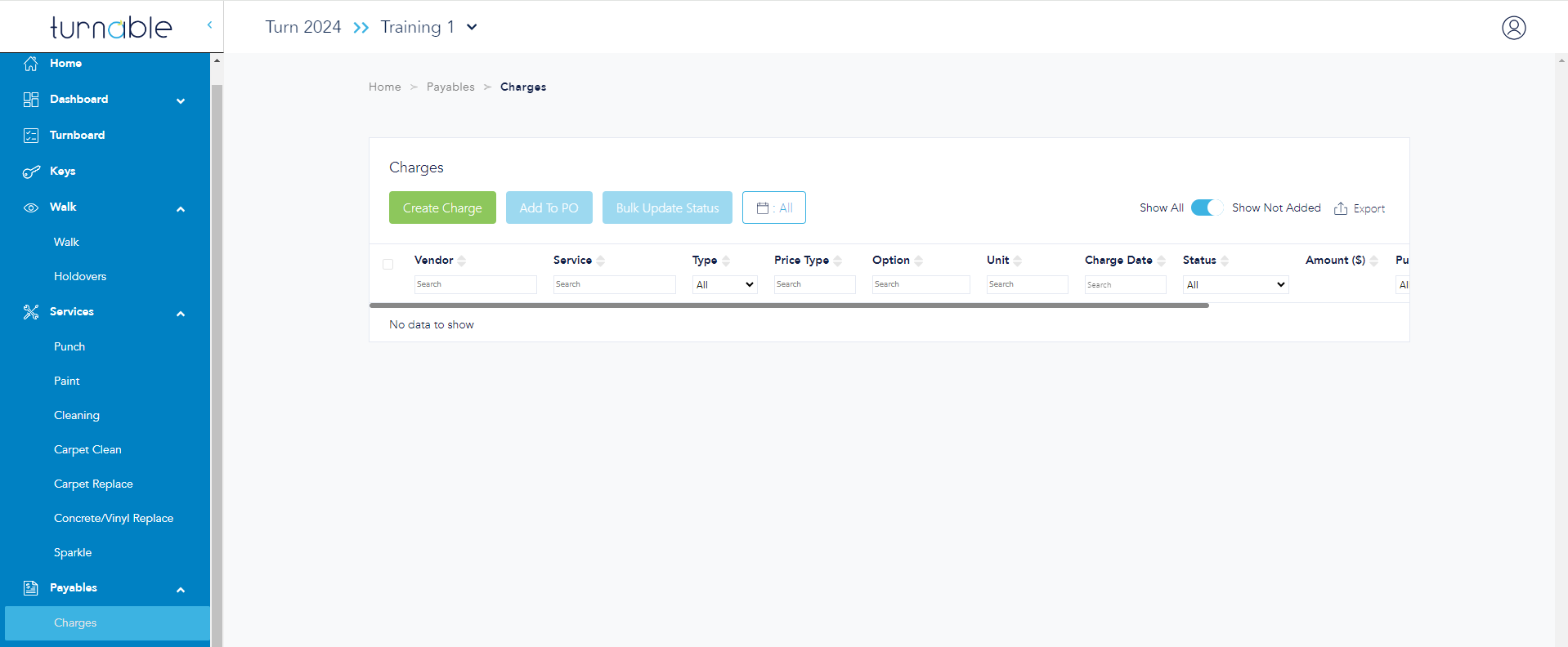This screenshot has height=647, width=1568.
Task: Click the table's horizontal scrollbar
Action: [789, 306]
